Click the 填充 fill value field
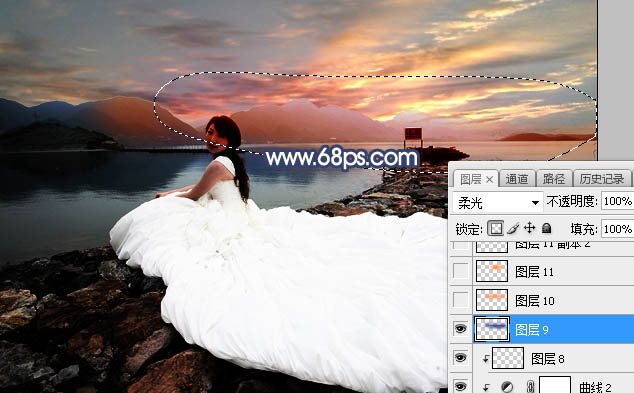The image size is (634, 393). pos(617,229)
